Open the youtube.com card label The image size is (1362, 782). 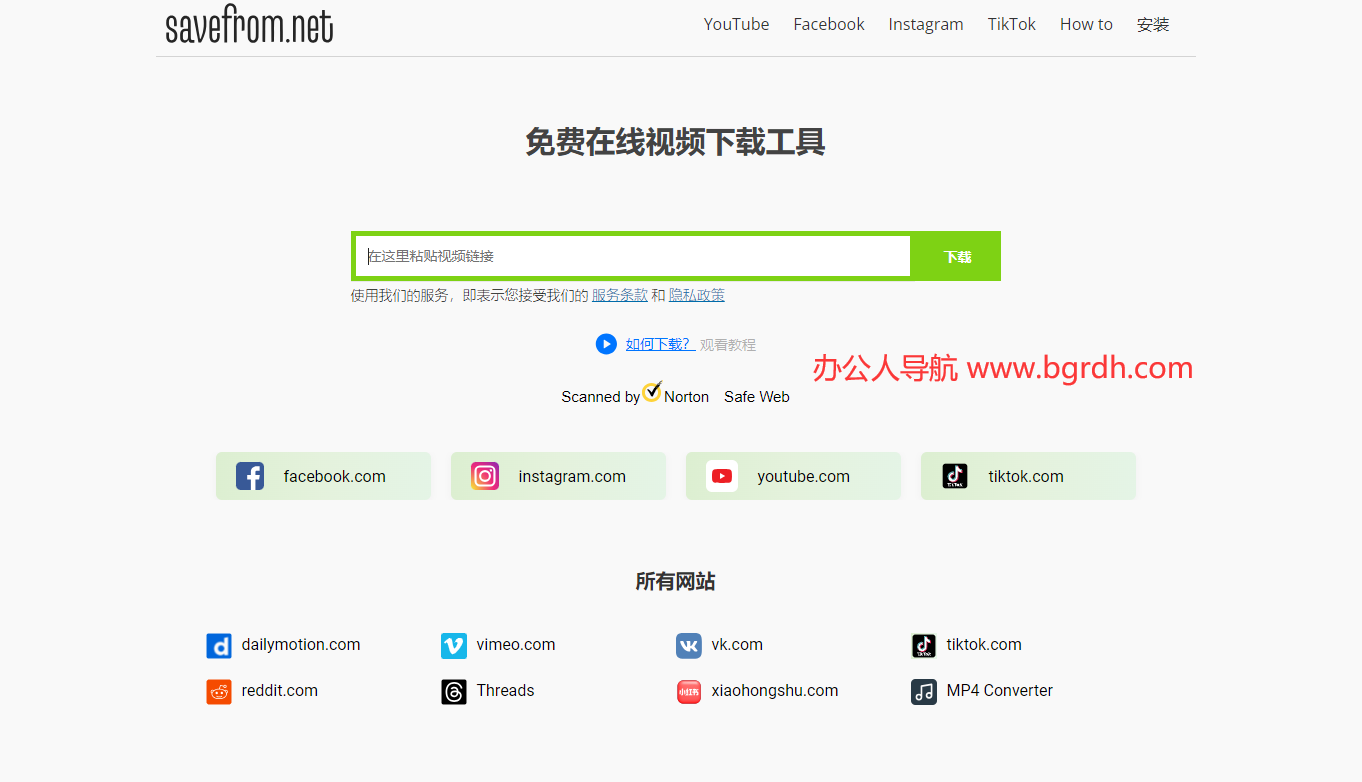[803, 476]
